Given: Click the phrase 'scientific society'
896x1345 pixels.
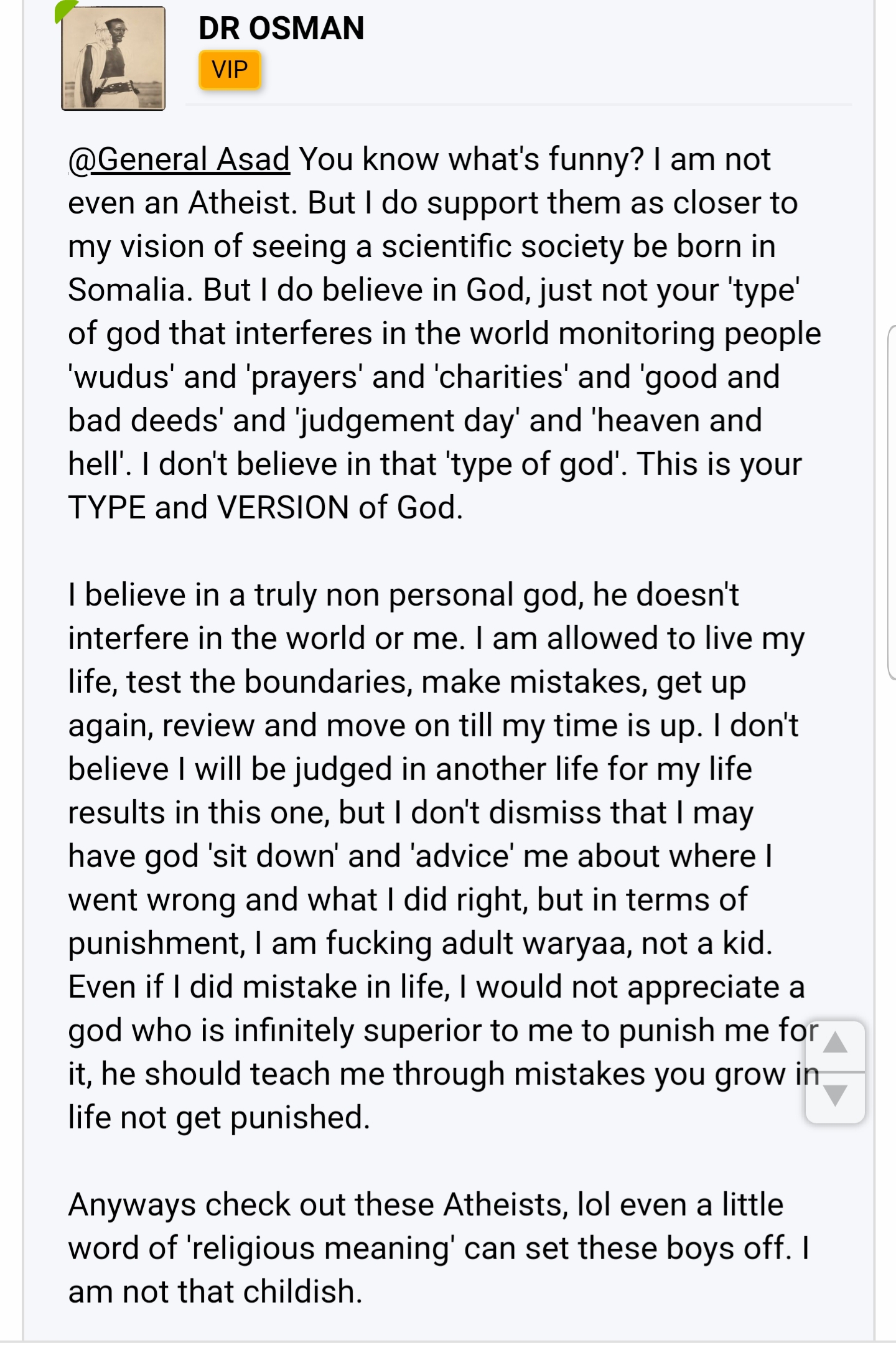Looking at the screenshot, I should (503, 246).
